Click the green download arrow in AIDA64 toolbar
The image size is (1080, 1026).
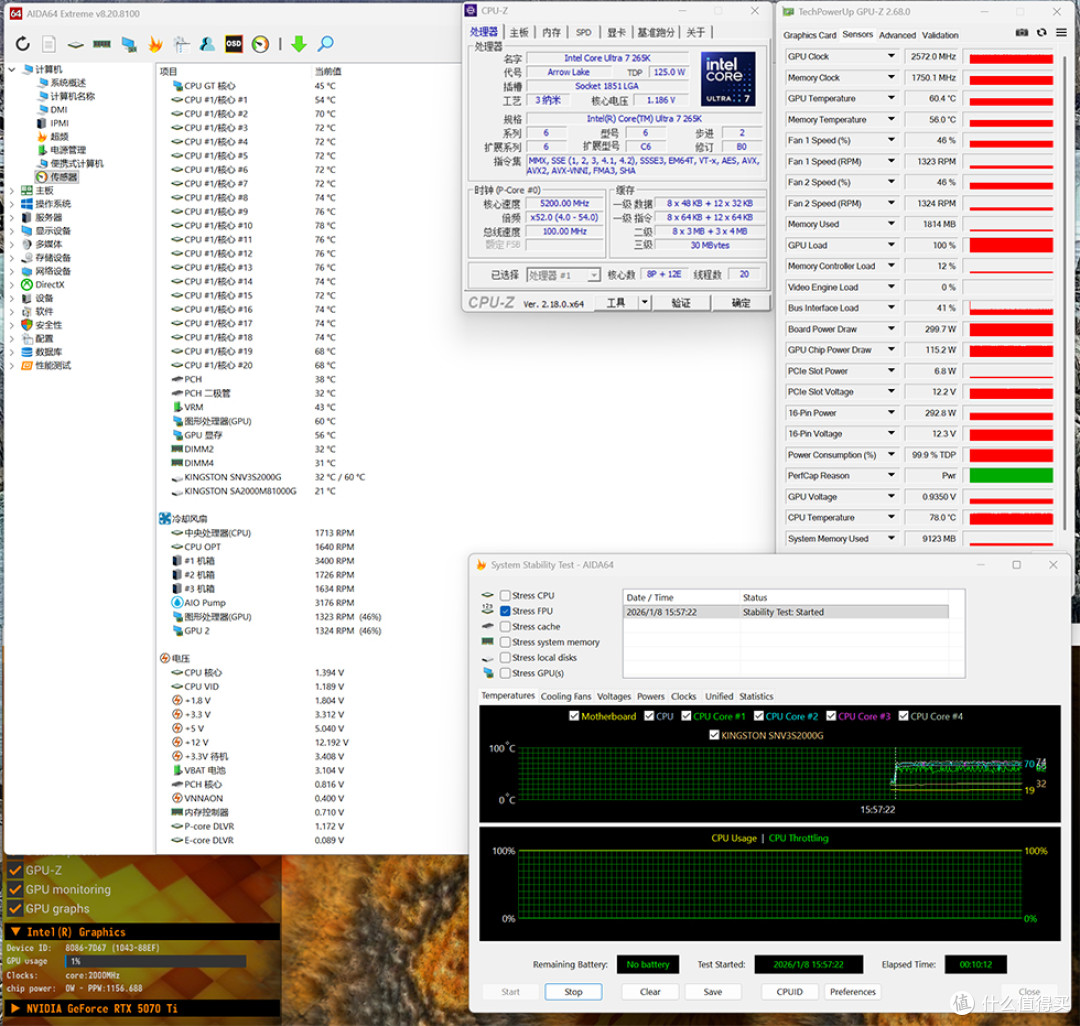pyautogui.click(x=298, y=44)
